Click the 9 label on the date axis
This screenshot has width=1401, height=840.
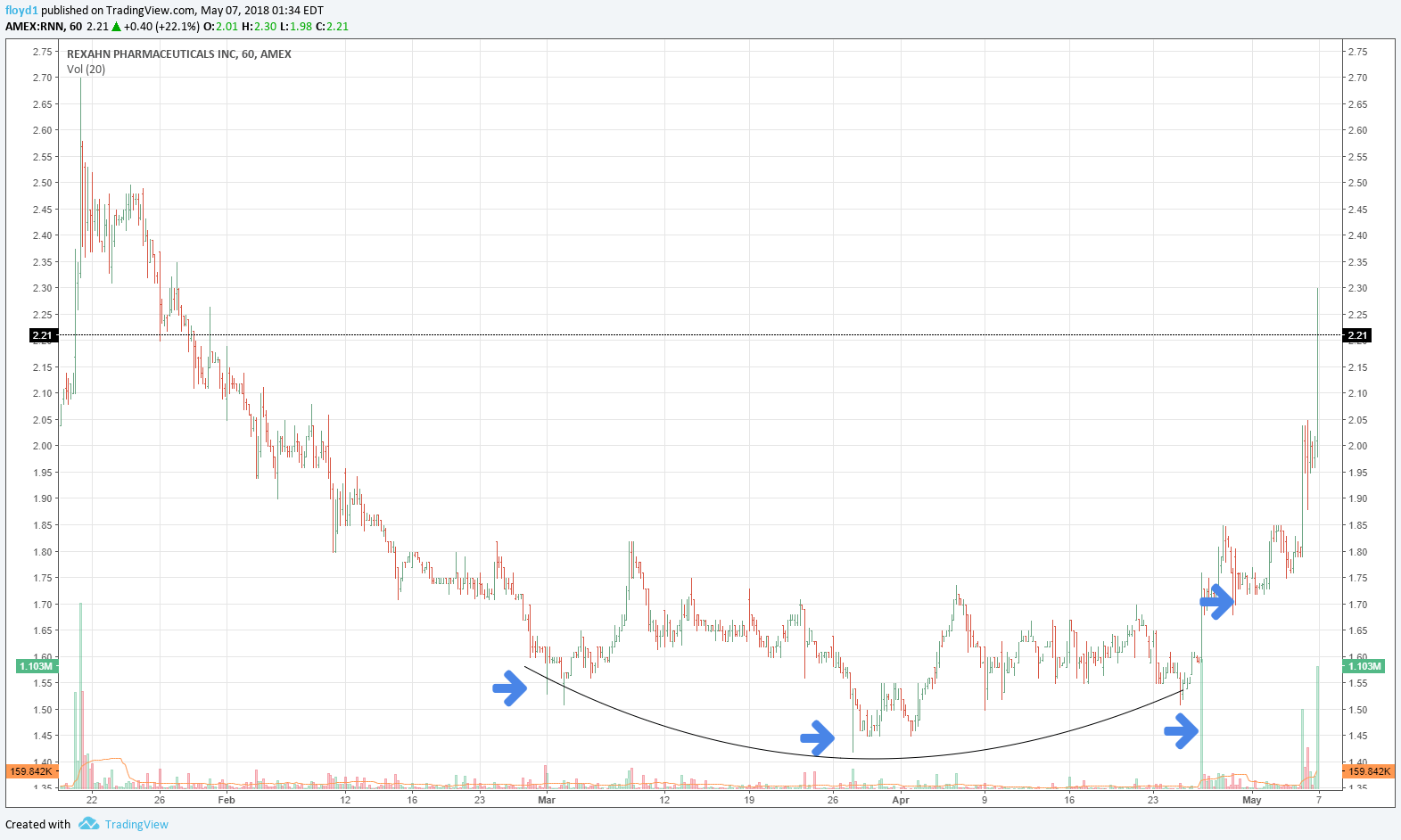click(985, 800)
